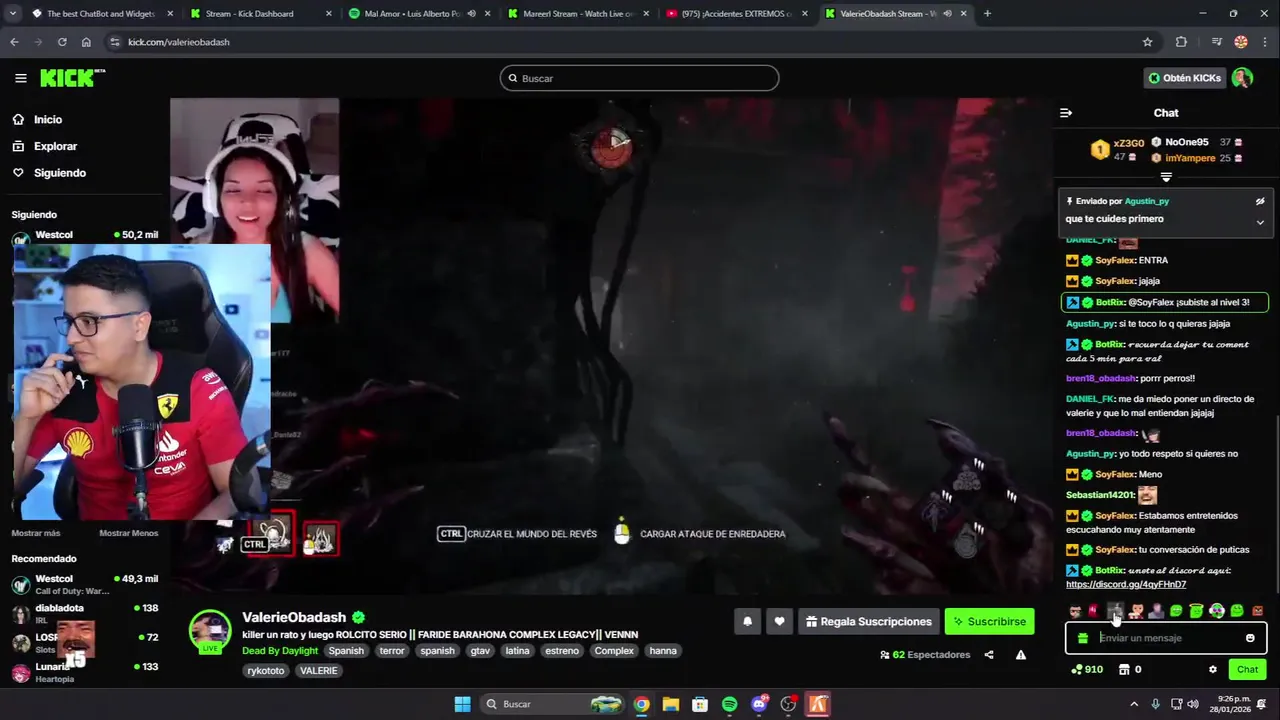
Task: Click the Enviar un mensaje chat input
Action: click(1168, 638)
